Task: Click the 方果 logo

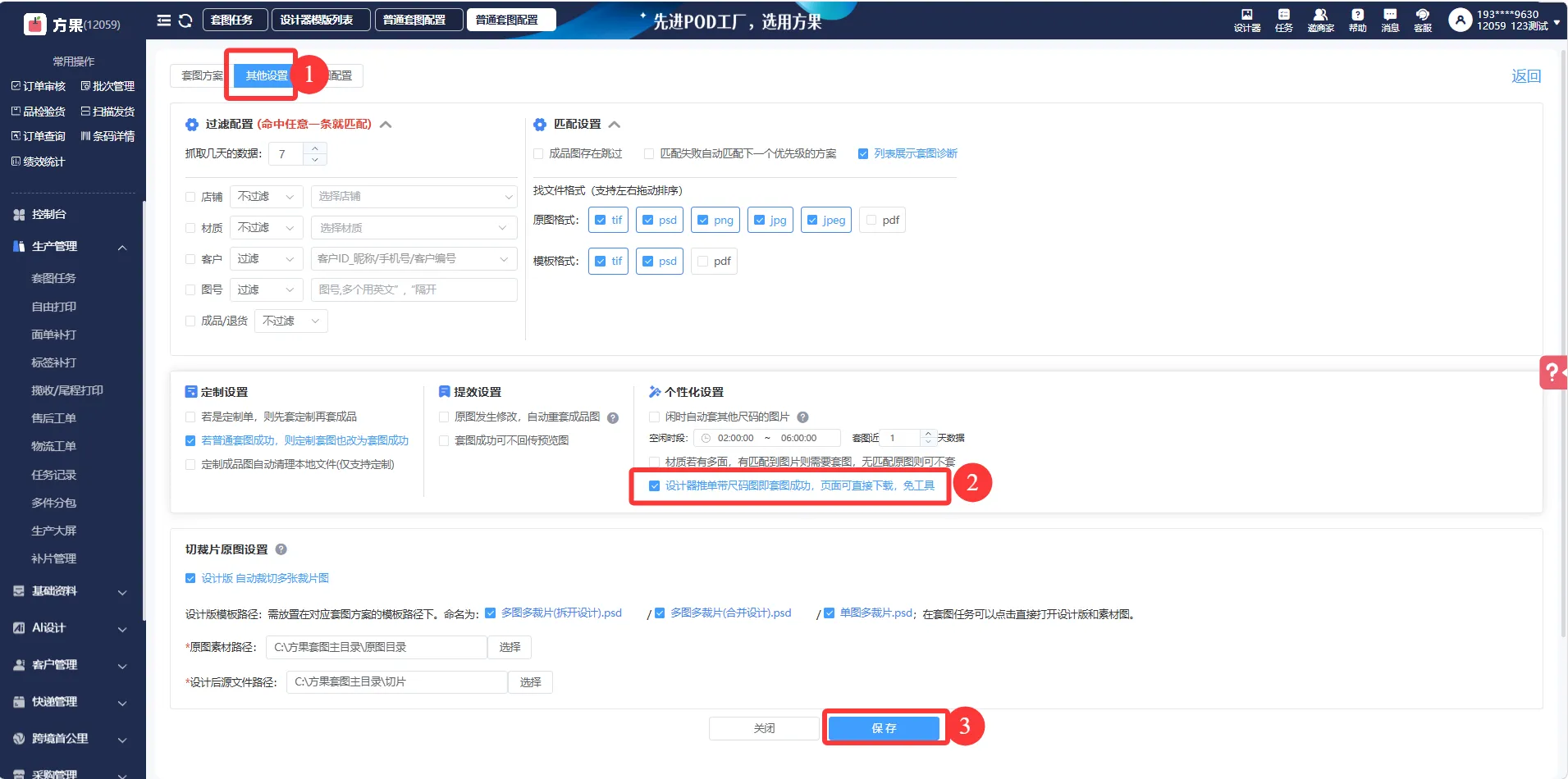Action: [x=36, y=25]
